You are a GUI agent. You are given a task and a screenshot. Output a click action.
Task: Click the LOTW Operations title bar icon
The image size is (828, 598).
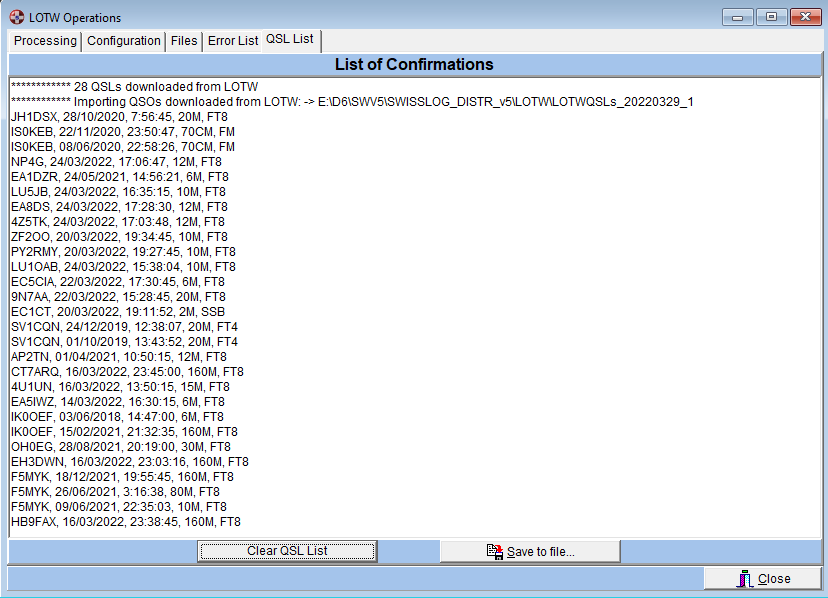[x=16, y=17]
